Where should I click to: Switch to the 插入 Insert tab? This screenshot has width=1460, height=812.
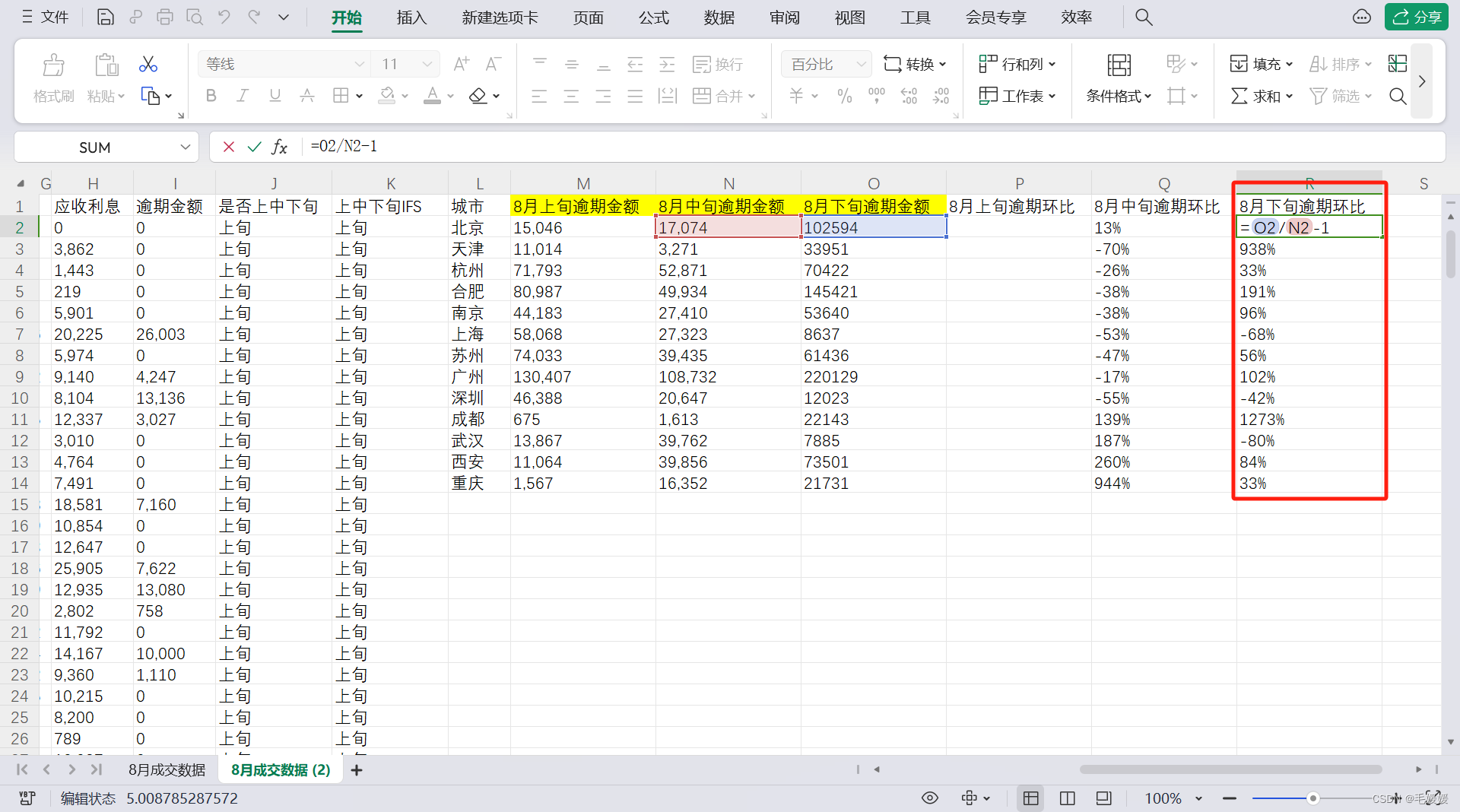tap(411, 17)
